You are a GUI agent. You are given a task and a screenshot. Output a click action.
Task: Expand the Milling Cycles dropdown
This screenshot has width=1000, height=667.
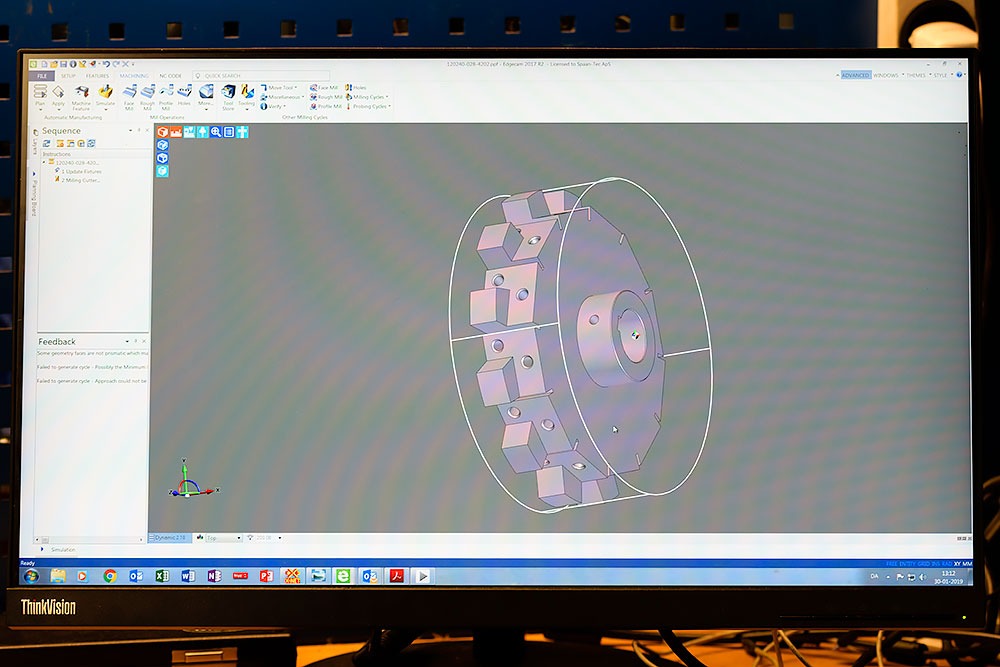[x=367, y=97]
